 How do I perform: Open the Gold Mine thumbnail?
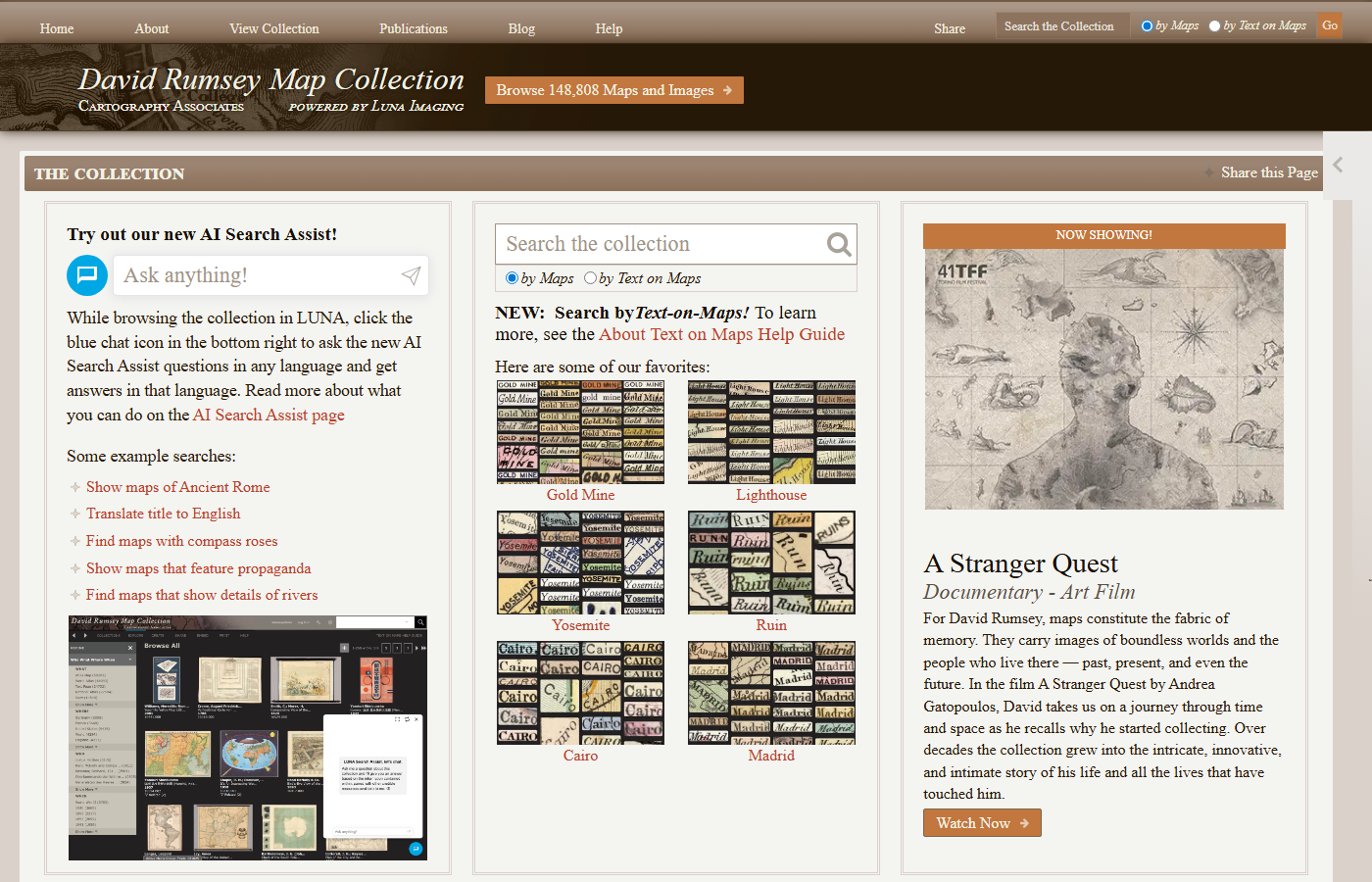click(580, 432)
